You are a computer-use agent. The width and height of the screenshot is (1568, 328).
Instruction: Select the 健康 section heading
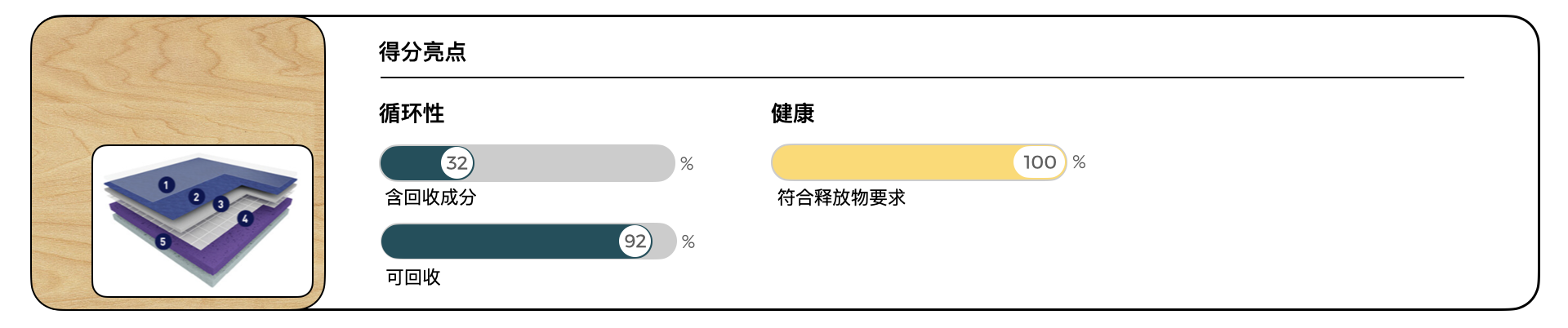[792, 113]
